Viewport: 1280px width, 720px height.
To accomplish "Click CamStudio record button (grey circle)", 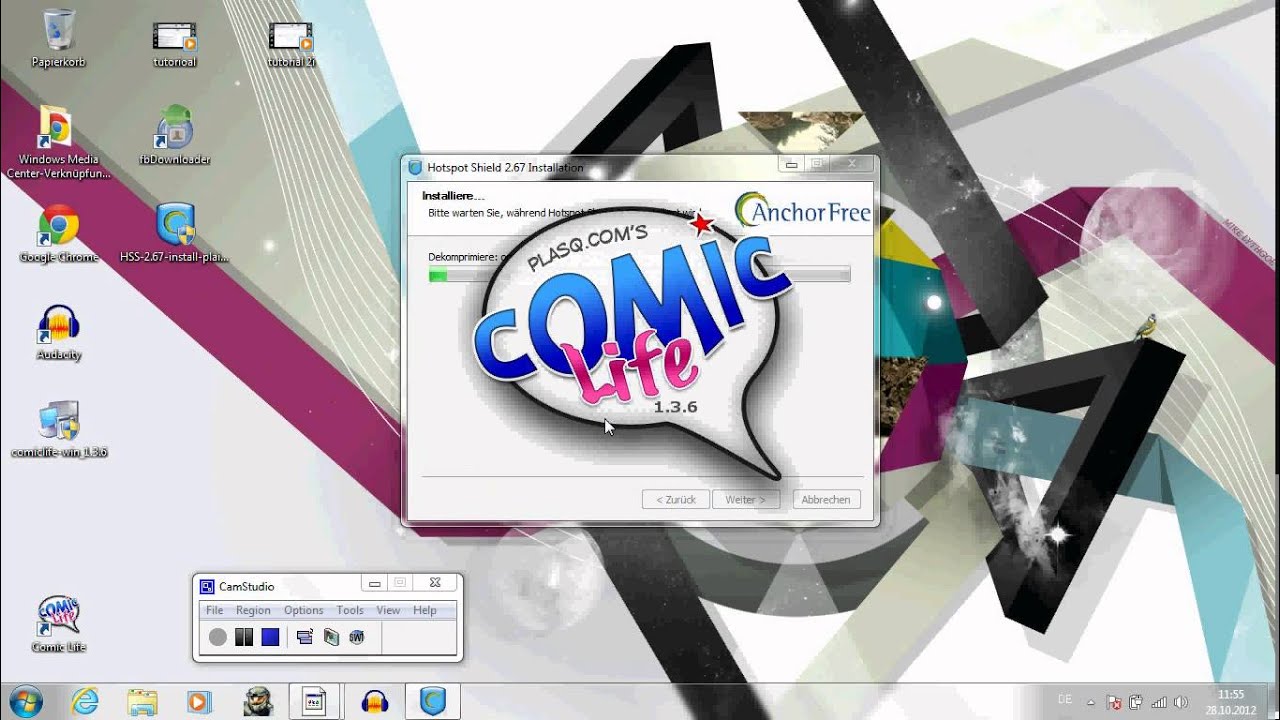I will click(218, 637).
